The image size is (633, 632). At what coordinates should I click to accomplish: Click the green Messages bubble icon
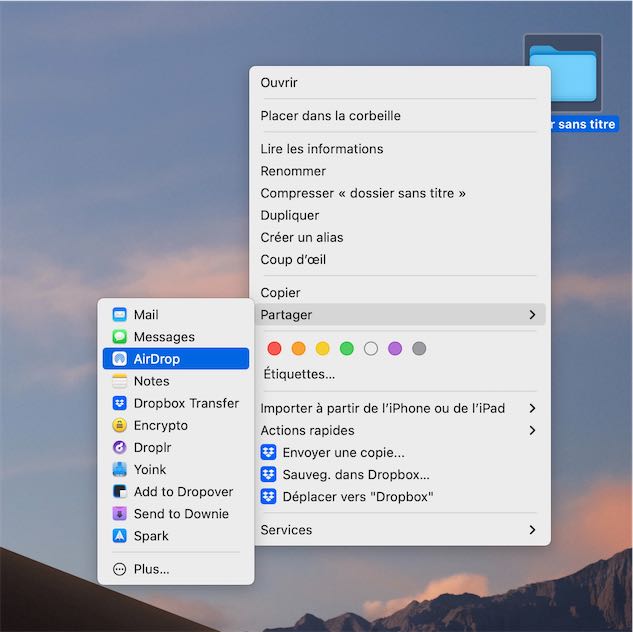(x=119, y=337)
